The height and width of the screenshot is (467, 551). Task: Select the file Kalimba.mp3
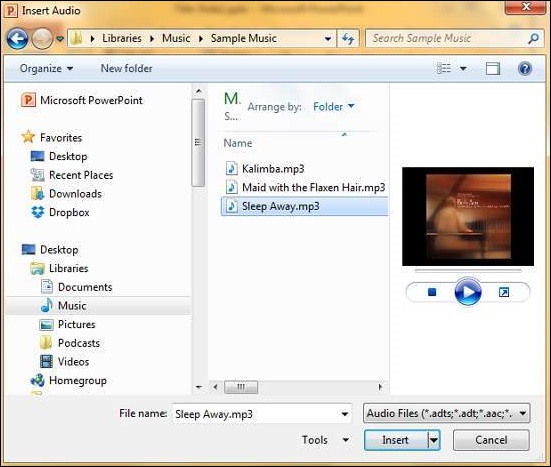[x=273, y=169]
